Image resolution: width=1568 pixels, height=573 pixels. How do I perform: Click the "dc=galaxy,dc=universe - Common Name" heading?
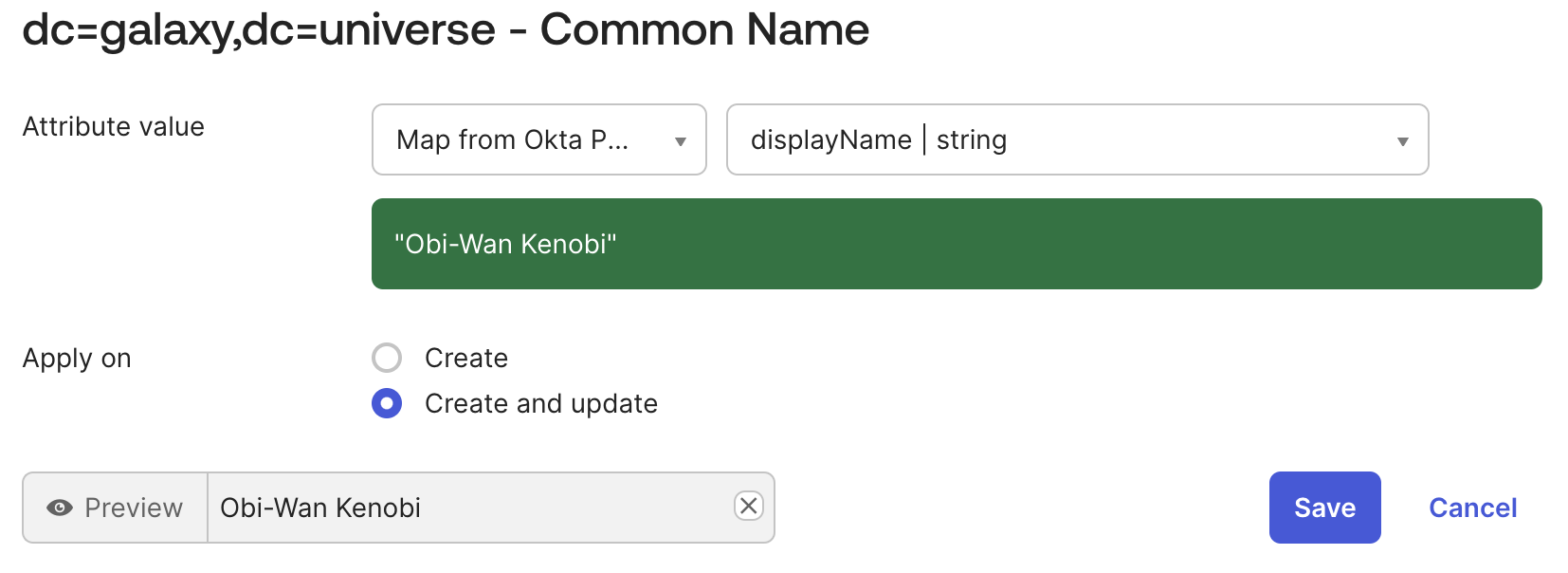[446, 29]
